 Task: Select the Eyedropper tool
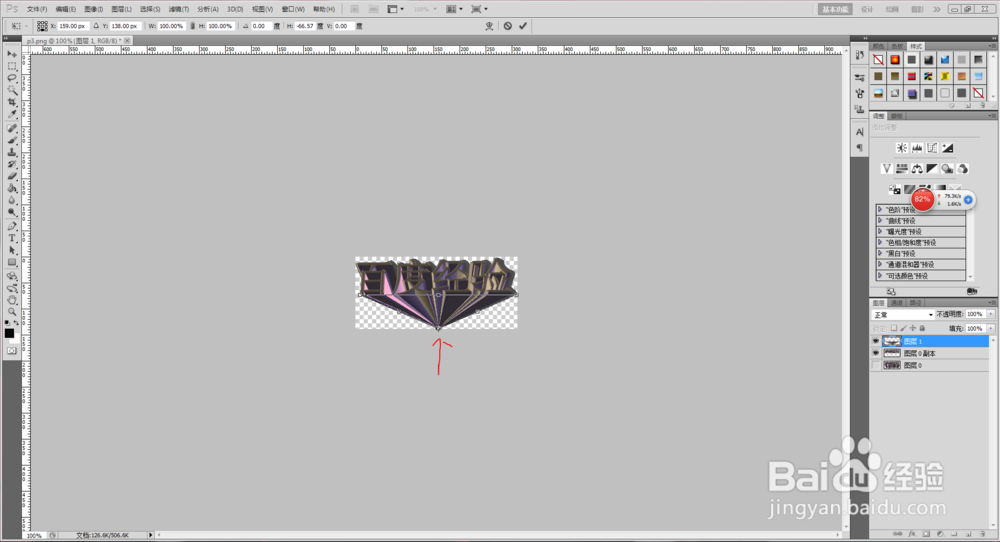pos(12,114)
